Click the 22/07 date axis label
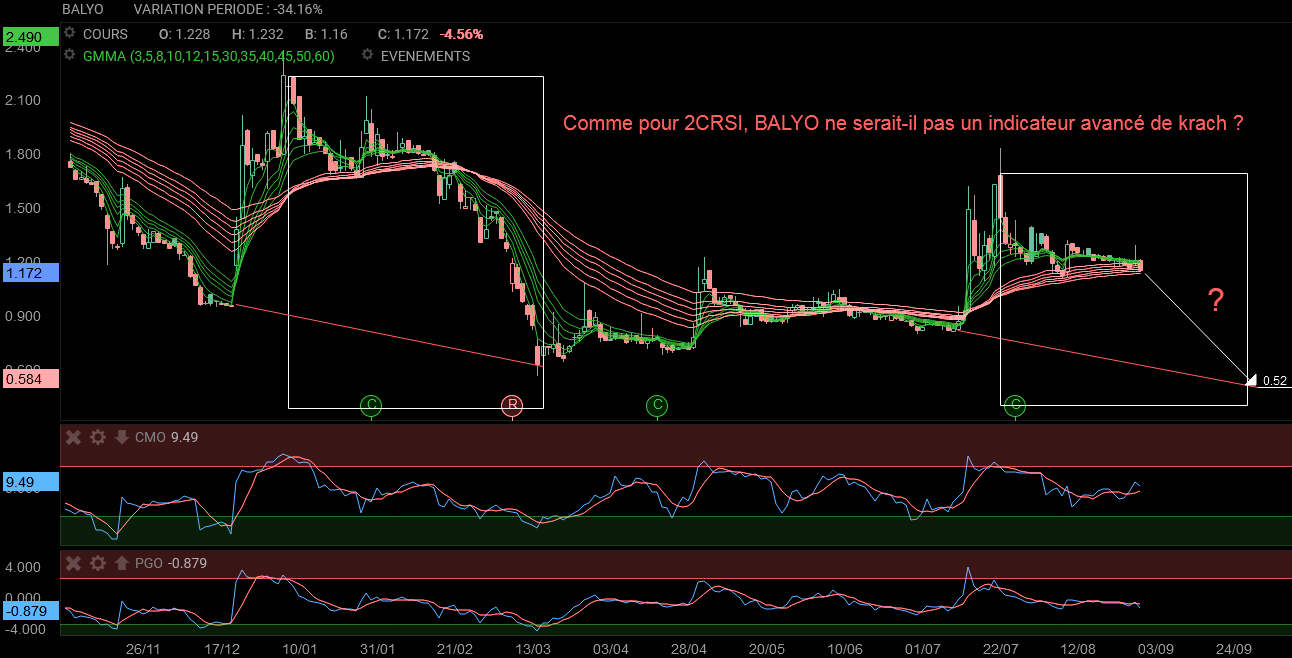 pos(1000,648)
